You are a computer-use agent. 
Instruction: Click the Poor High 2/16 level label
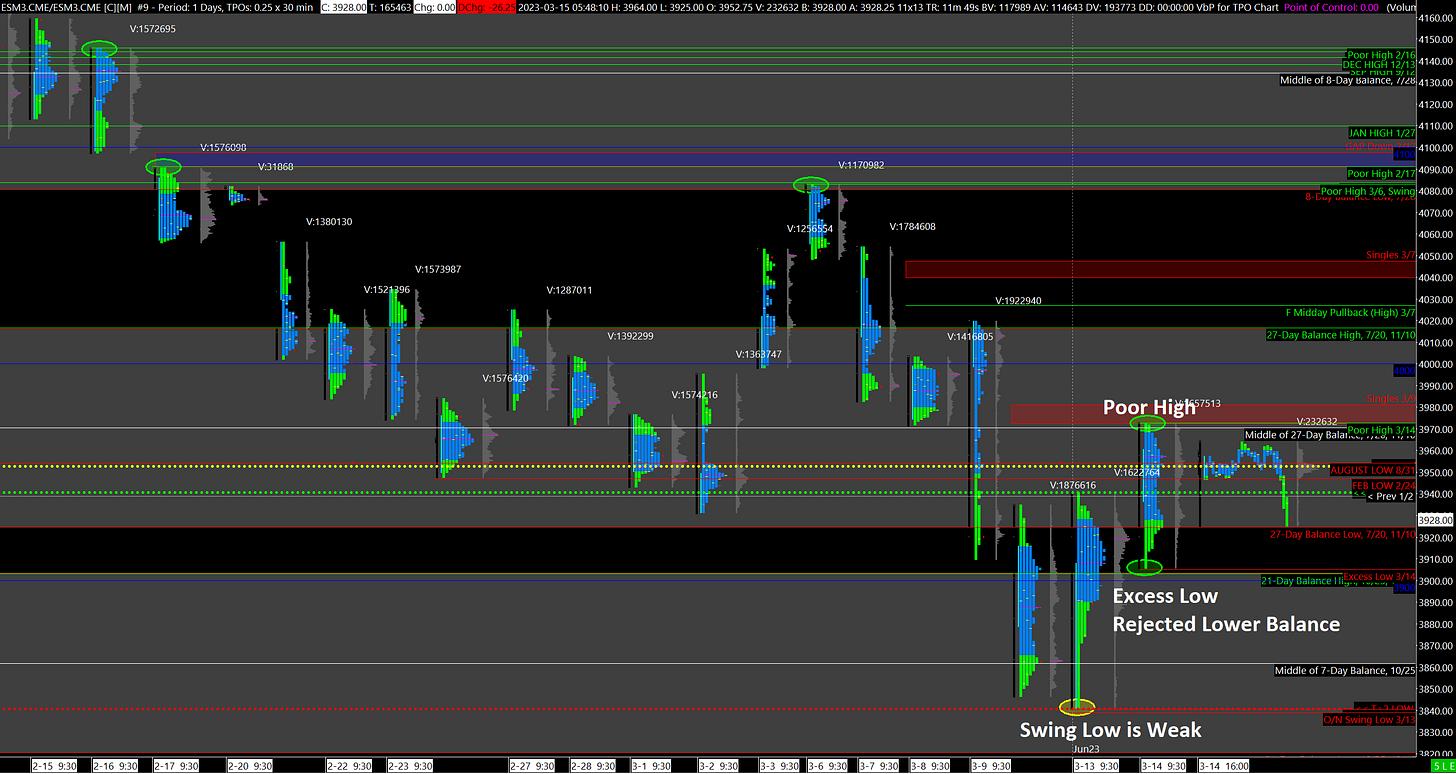coord(1381,55)
